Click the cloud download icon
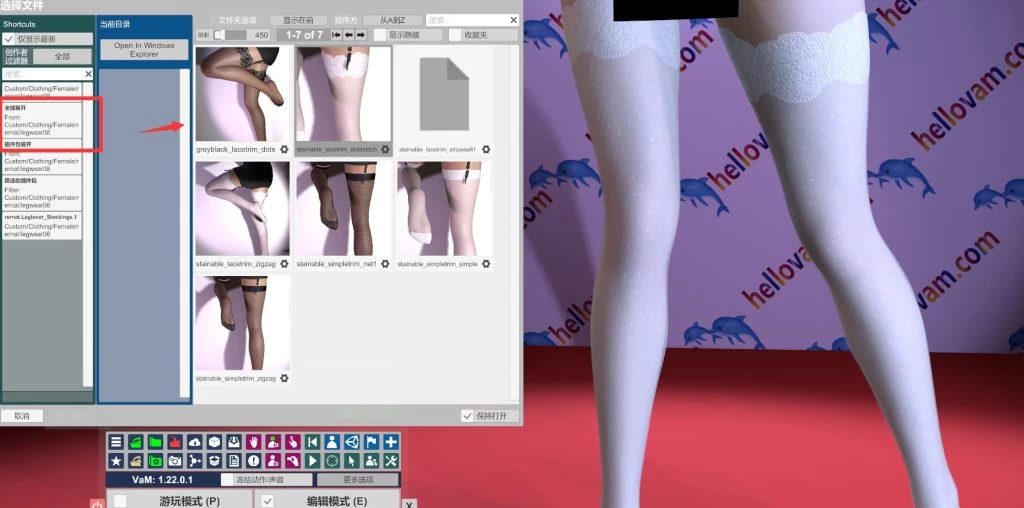Image resolution: width=1024 pixels, height=508 pixels. click(194, 442)
